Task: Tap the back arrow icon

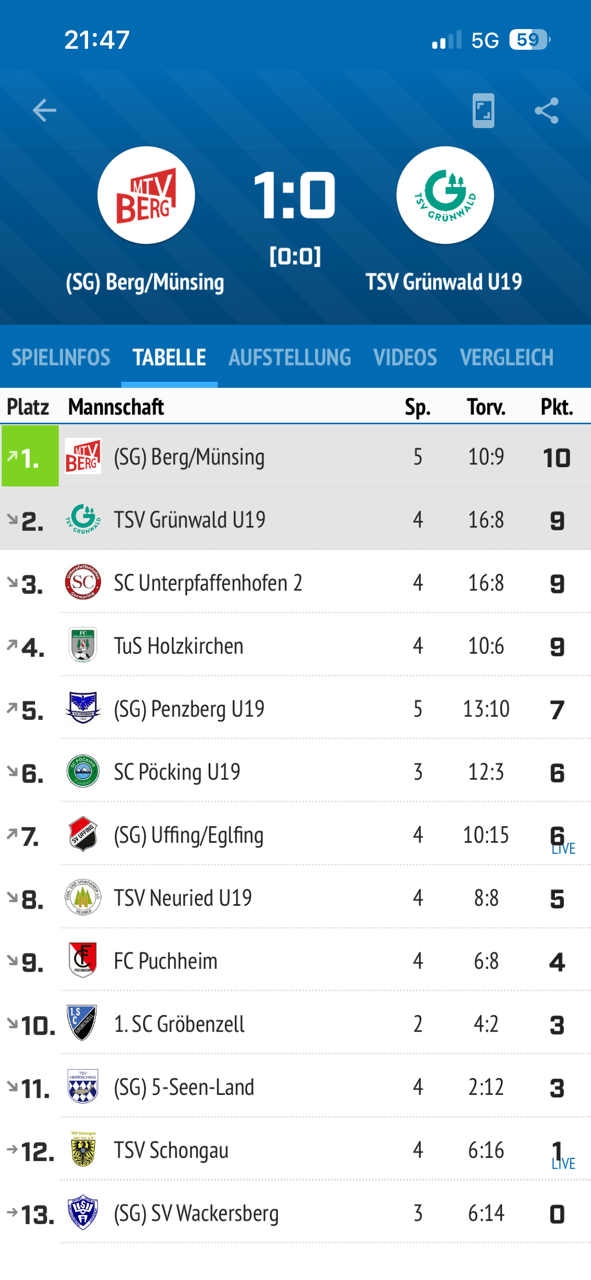Action: [x=44, y=110]
